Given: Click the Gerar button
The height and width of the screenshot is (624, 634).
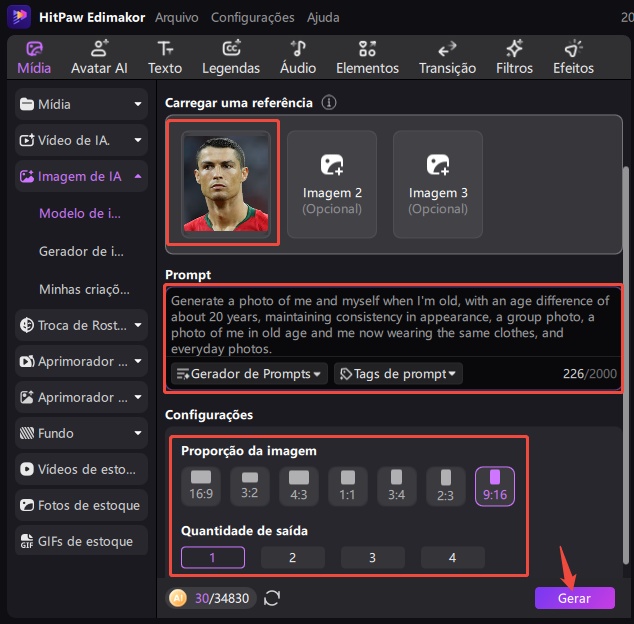Looking at the screenshot, I should [x=575, y=598].
